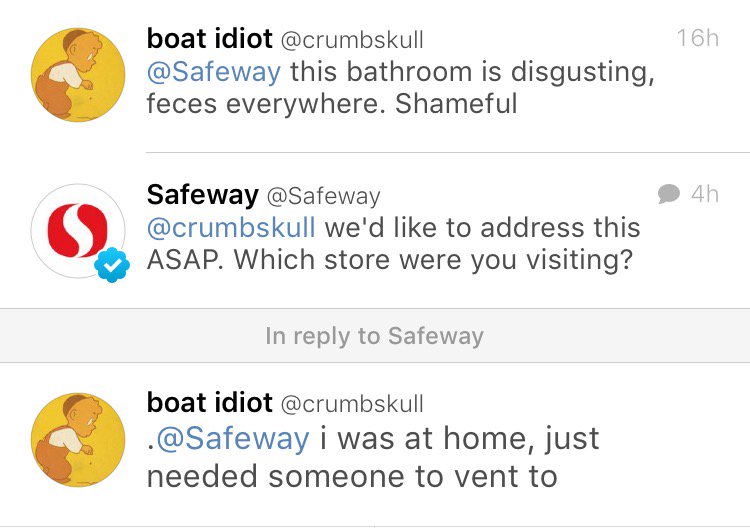This screenshot has height=528, width=750.
Task: Click the .@Safeway mention in last tweet
Action: pyautogui.click(x=228, y=439)
